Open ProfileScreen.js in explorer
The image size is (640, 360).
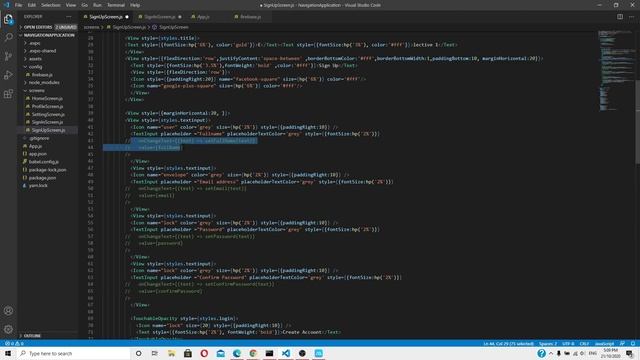[47, 107]
